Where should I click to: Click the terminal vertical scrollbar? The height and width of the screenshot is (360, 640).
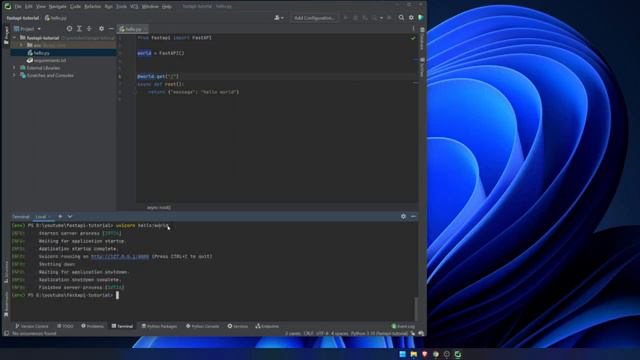(416, 309)
